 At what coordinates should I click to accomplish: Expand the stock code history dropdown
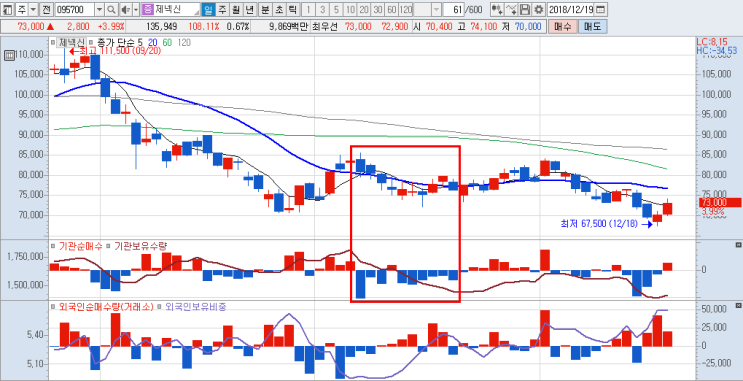99,9
